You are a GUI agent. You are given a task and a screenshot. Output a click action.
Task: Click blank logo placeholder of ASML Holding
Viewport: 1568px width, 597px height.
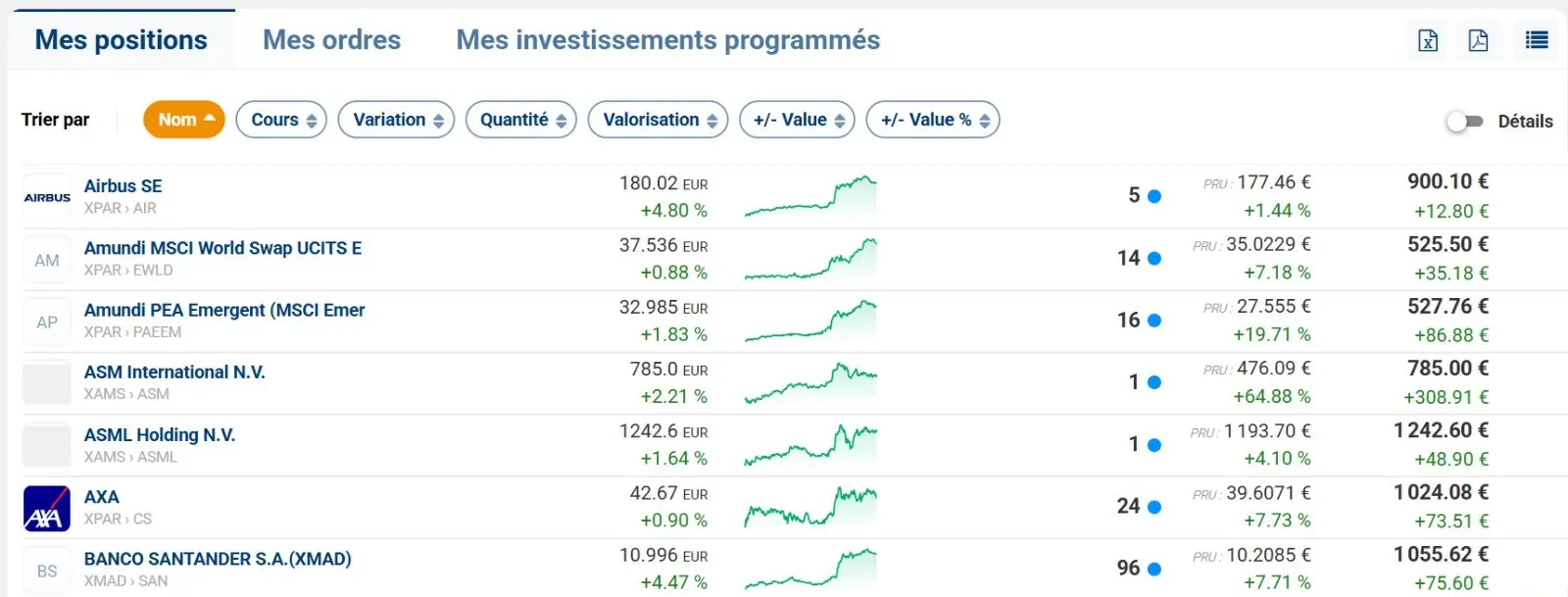tap(47, 445)
